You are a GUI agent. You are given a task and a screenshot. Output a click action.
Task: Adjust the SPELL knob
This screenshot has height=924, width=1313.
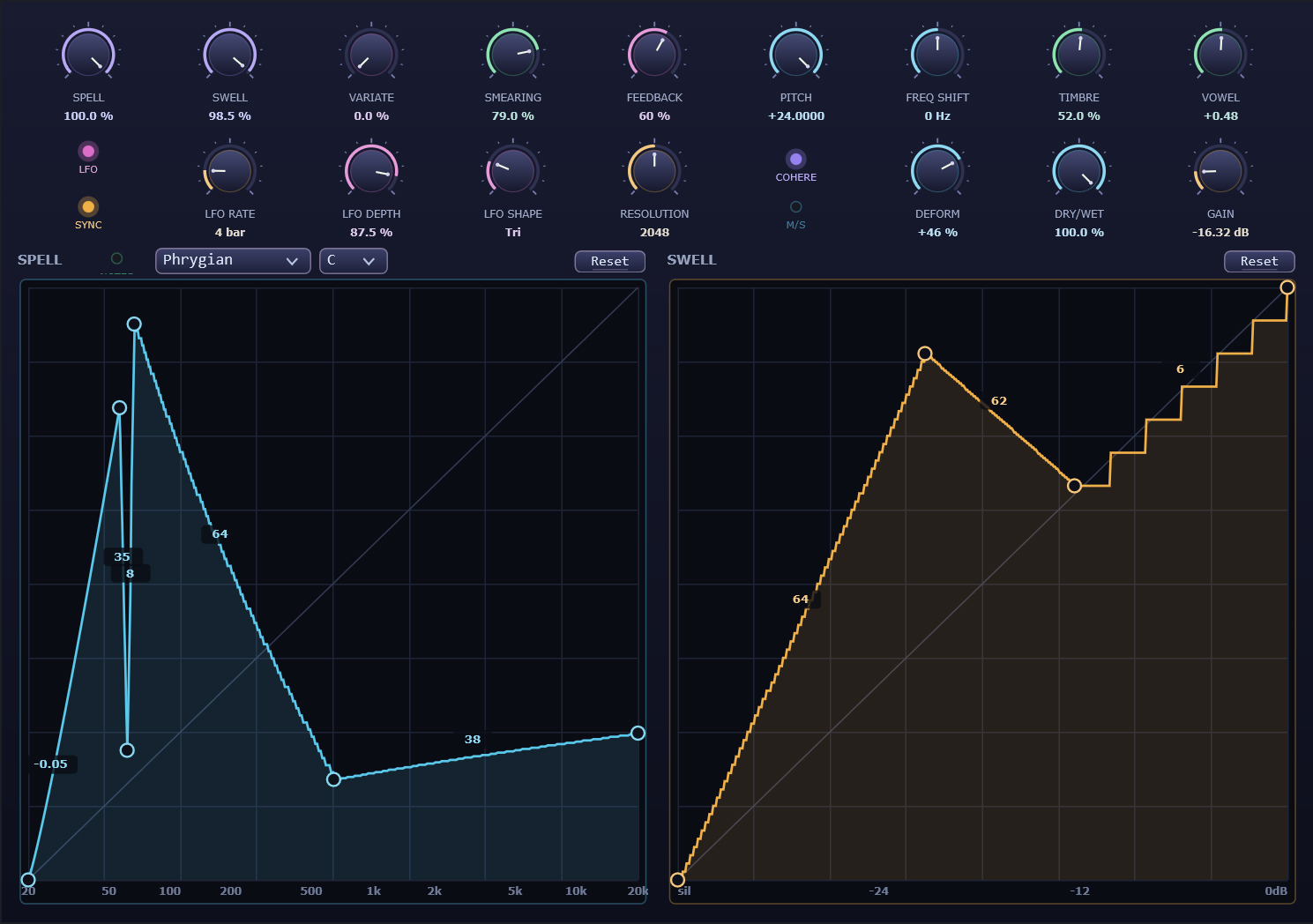pos(88,54)
